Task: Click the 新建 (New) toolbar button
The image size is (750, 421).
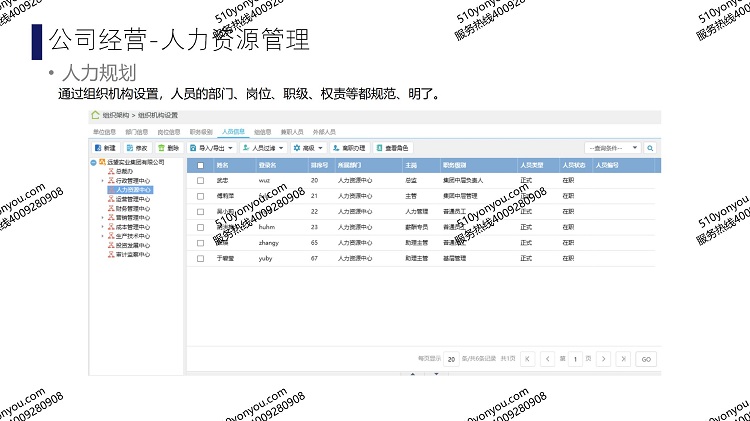Action: 105,147
